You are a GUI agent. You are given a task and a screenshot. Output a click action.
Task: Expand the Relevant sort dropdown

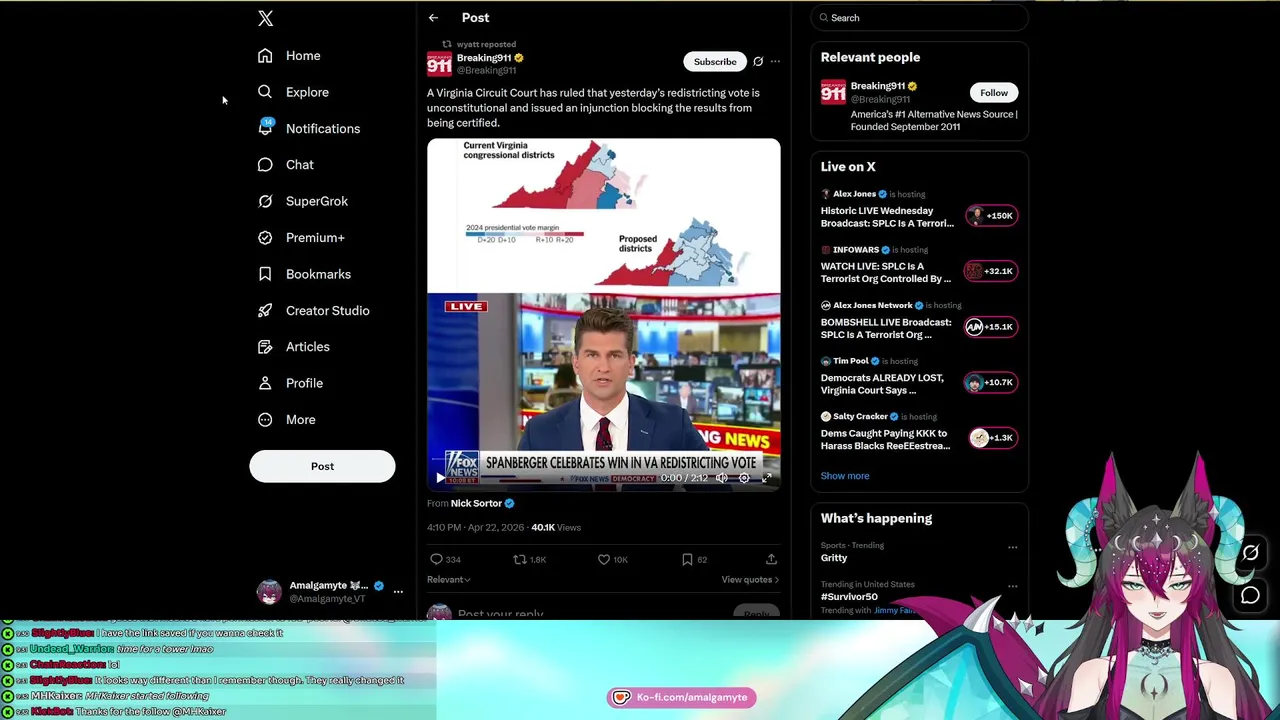448,580
